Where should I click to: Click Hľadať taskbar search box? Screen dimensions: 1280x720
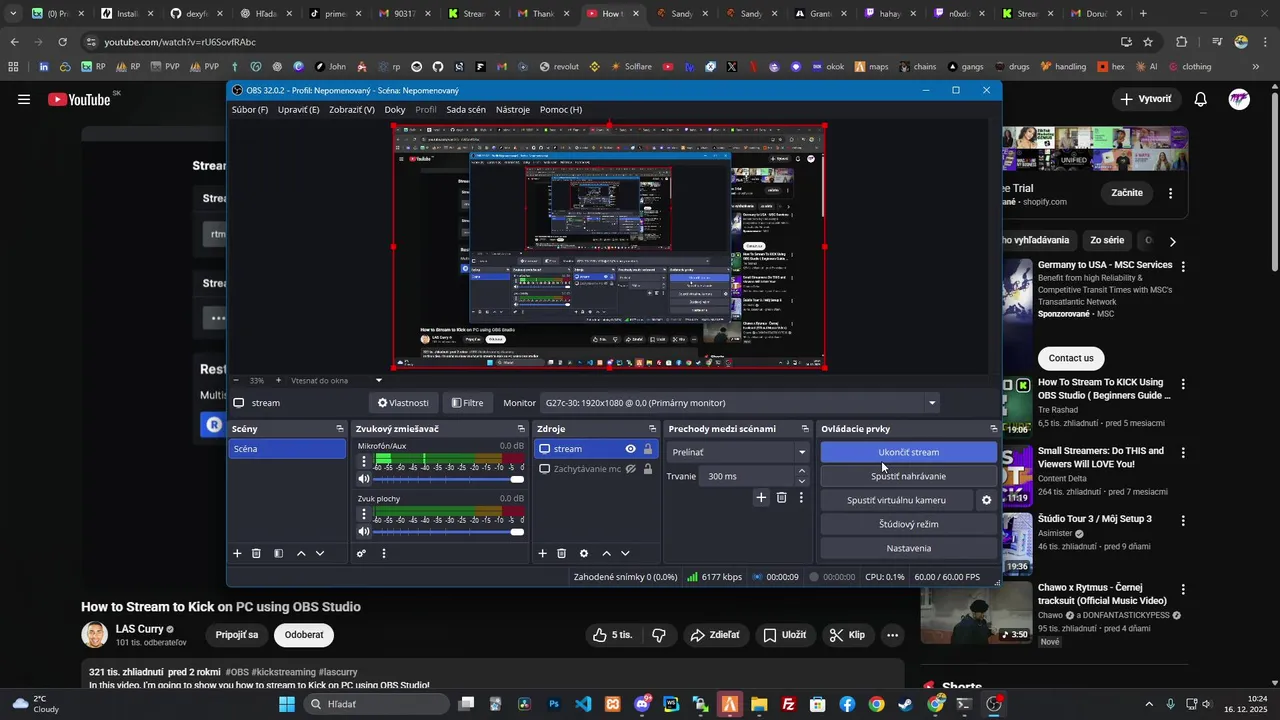coord(374,704)
